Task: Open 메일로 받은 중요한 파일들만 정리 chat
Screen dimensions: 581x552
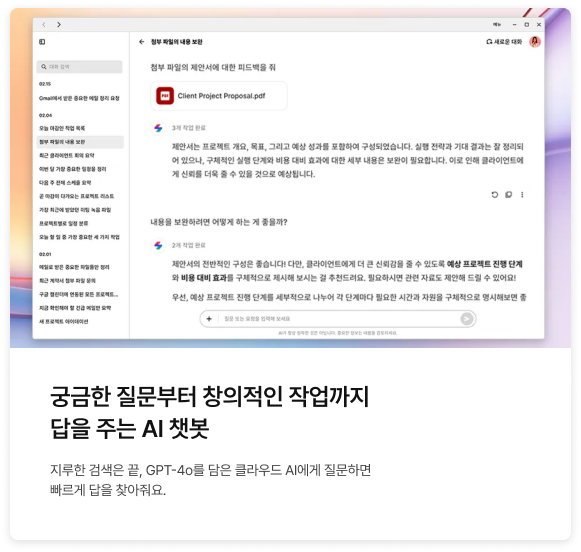Action: 74,267
